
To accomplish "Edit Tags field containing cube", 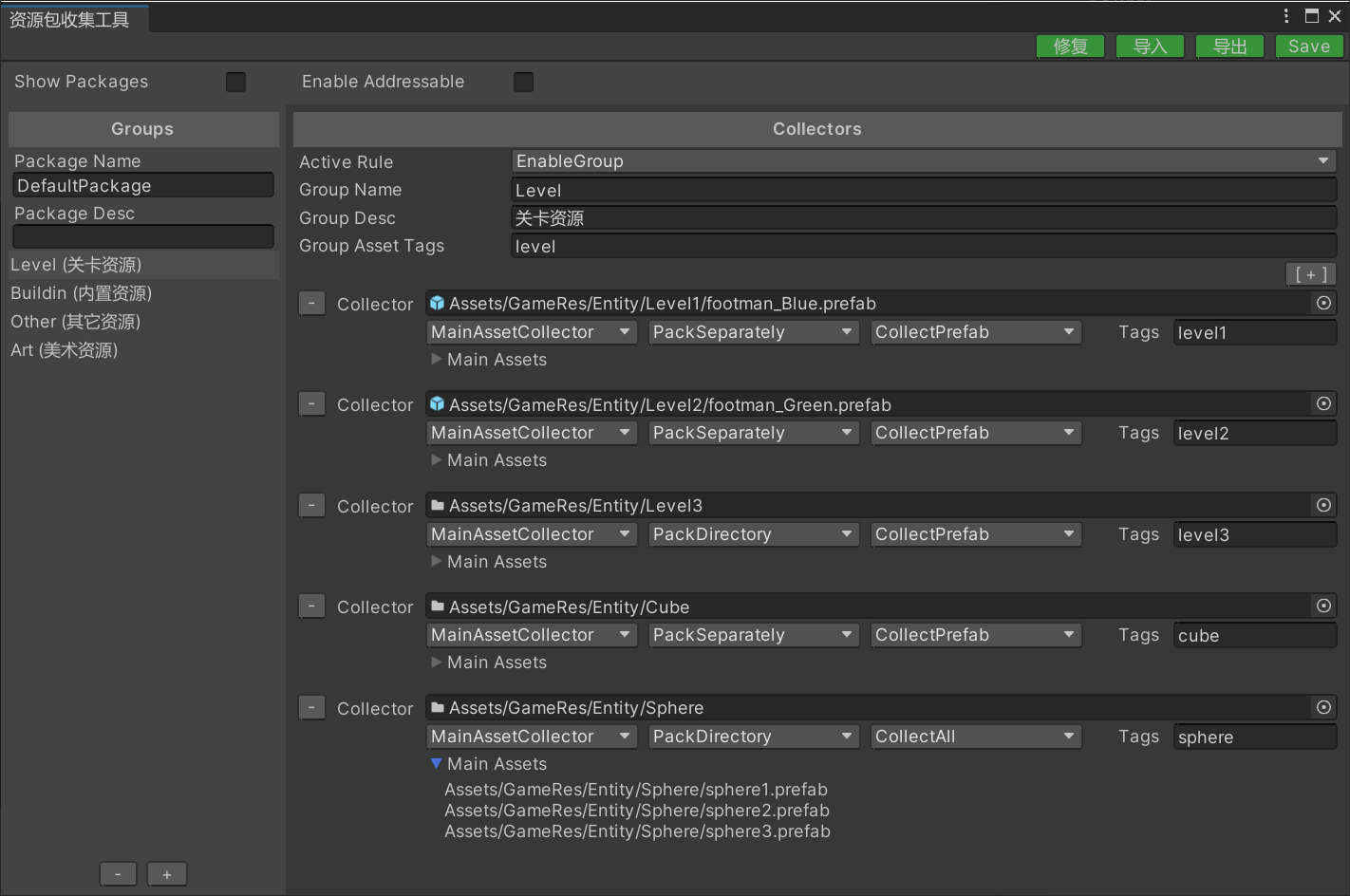I will tap(1255, 635).
